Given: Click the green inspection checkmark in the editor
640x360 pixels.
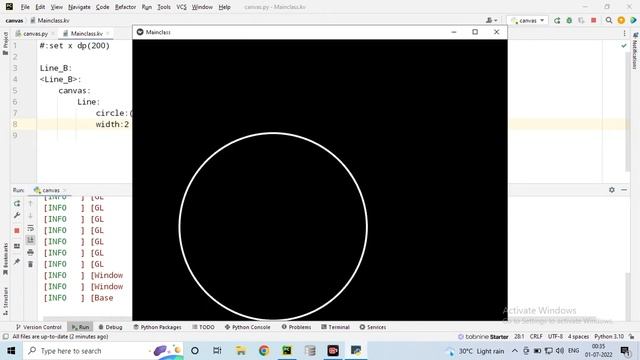Looking at the screenshot, I should pyautogui.click(x=624, y=46).
